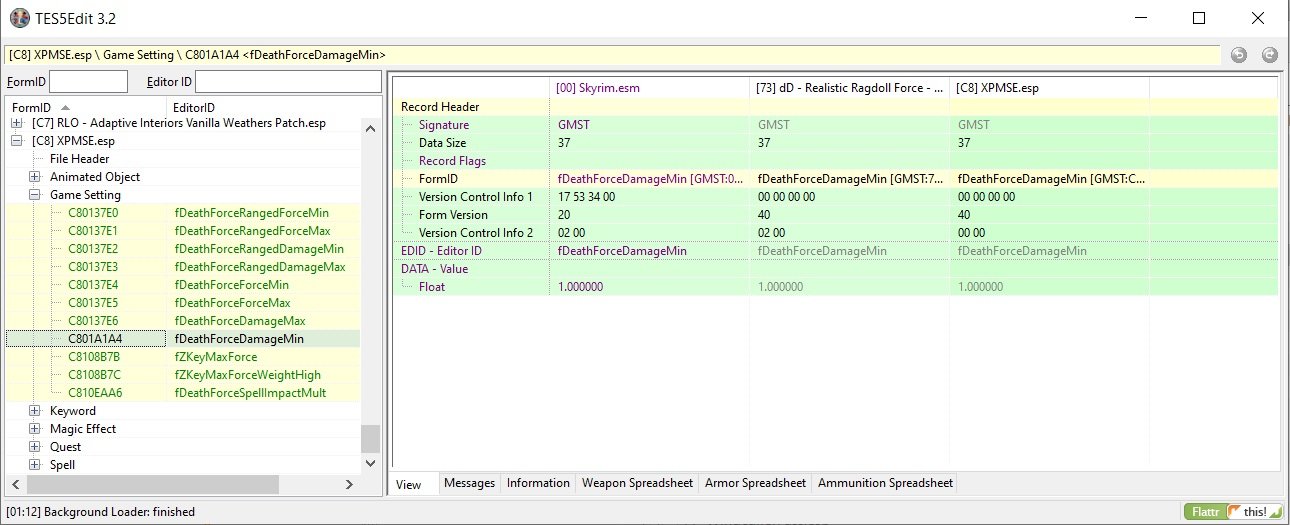Expand the Keyword group
This screenshot has height=525, width=1290.
click(34, 411)
